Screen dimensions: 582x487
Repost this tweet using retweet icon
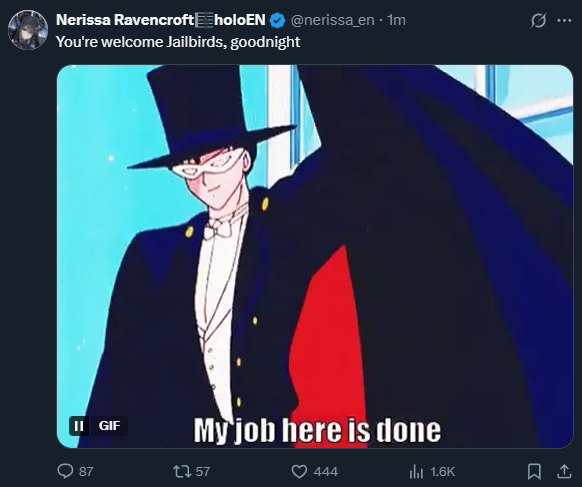pyautogui.click(x=182, y=471)
